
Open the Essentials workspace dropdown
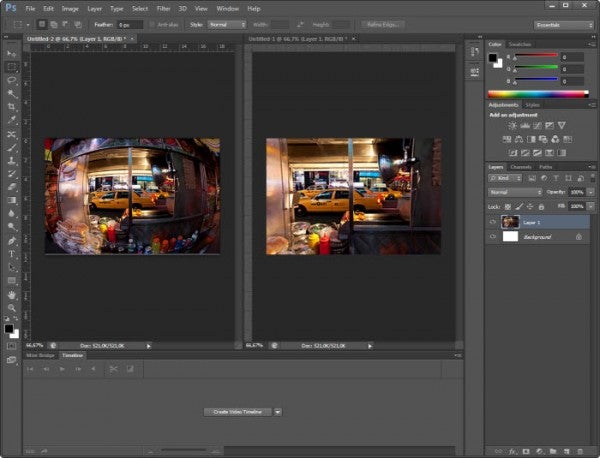tap(563, 24)
